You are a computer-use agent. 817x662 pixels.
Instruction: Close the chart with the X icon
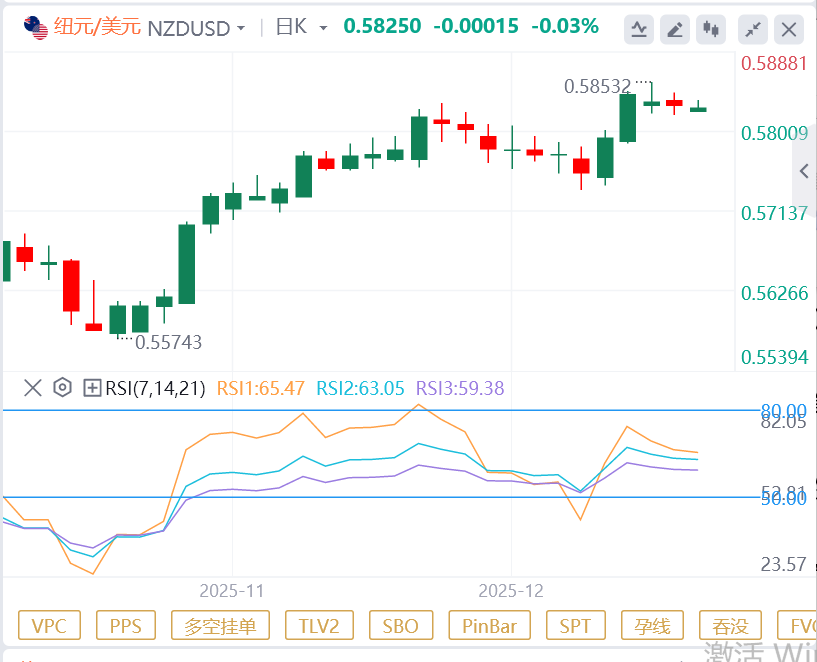pos(789,30)
